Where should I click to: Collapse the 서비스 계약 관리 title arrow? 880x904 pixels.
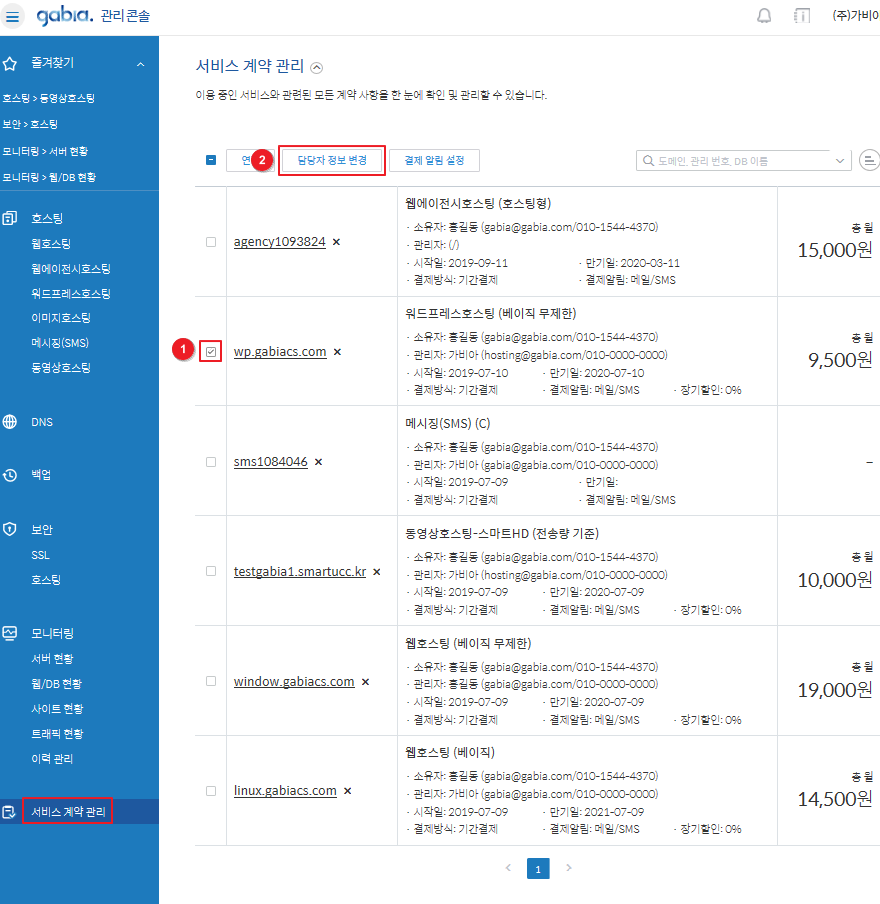pyautogui.click(x=317, y=68)
